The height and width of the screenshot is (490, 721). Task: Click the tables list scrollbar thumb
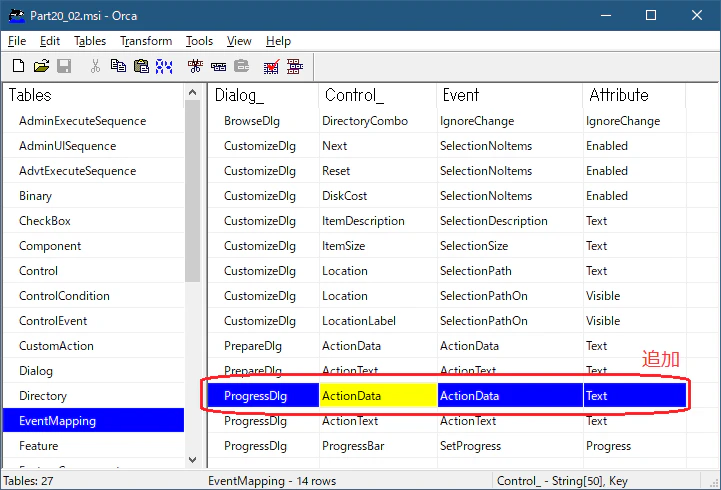pyautogui.click(x=193, y=191)
